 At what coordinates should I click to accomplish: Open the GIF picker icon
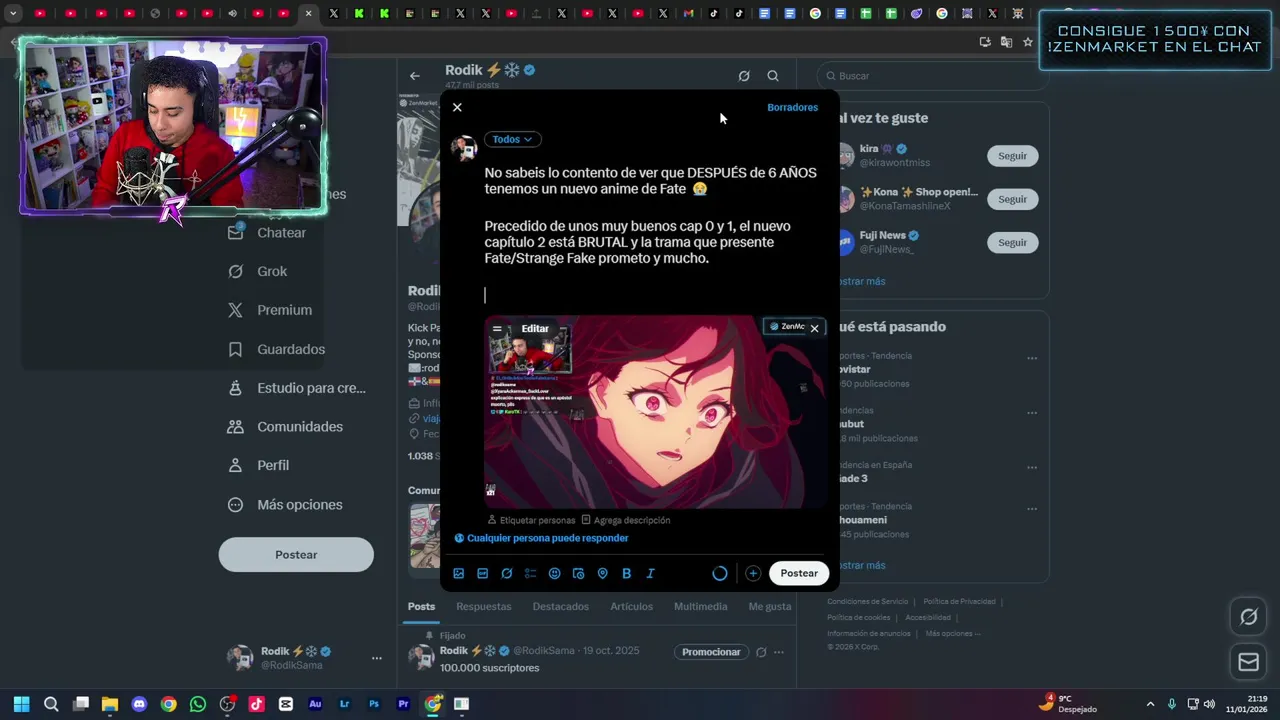coord(483,573)
